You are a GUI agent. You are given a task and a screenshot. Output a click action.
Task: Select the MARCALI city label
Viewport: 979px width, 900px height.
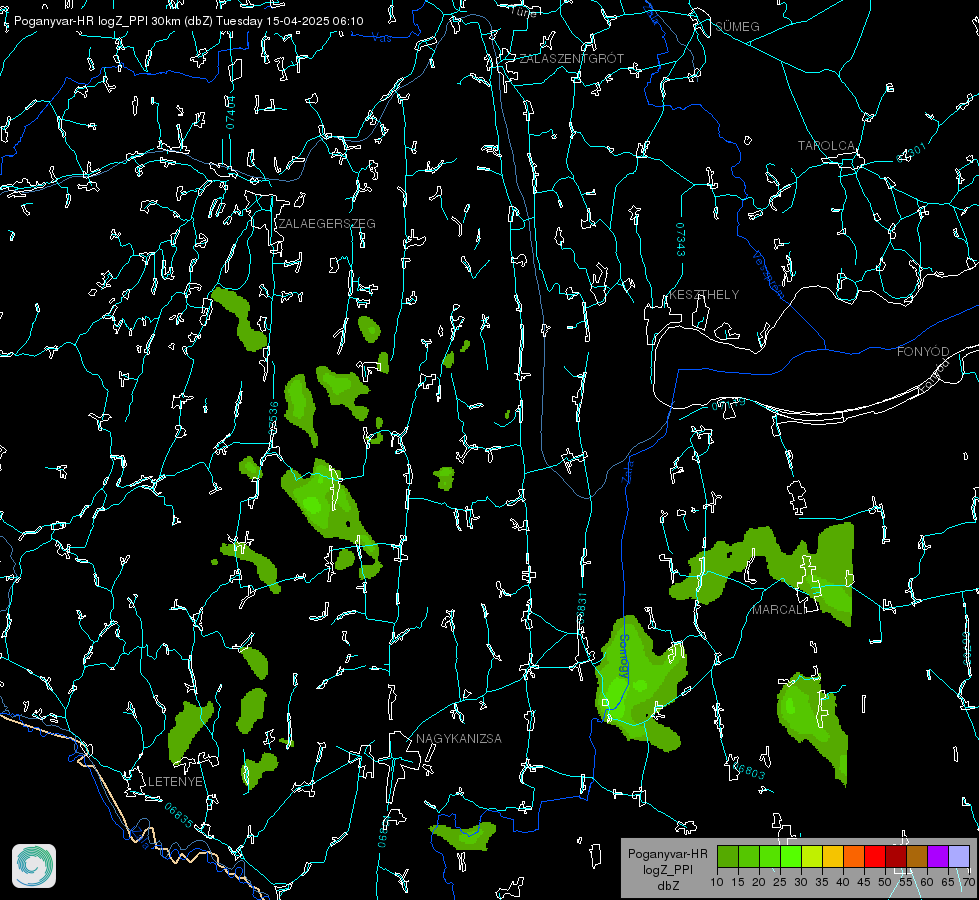[778, 609]
